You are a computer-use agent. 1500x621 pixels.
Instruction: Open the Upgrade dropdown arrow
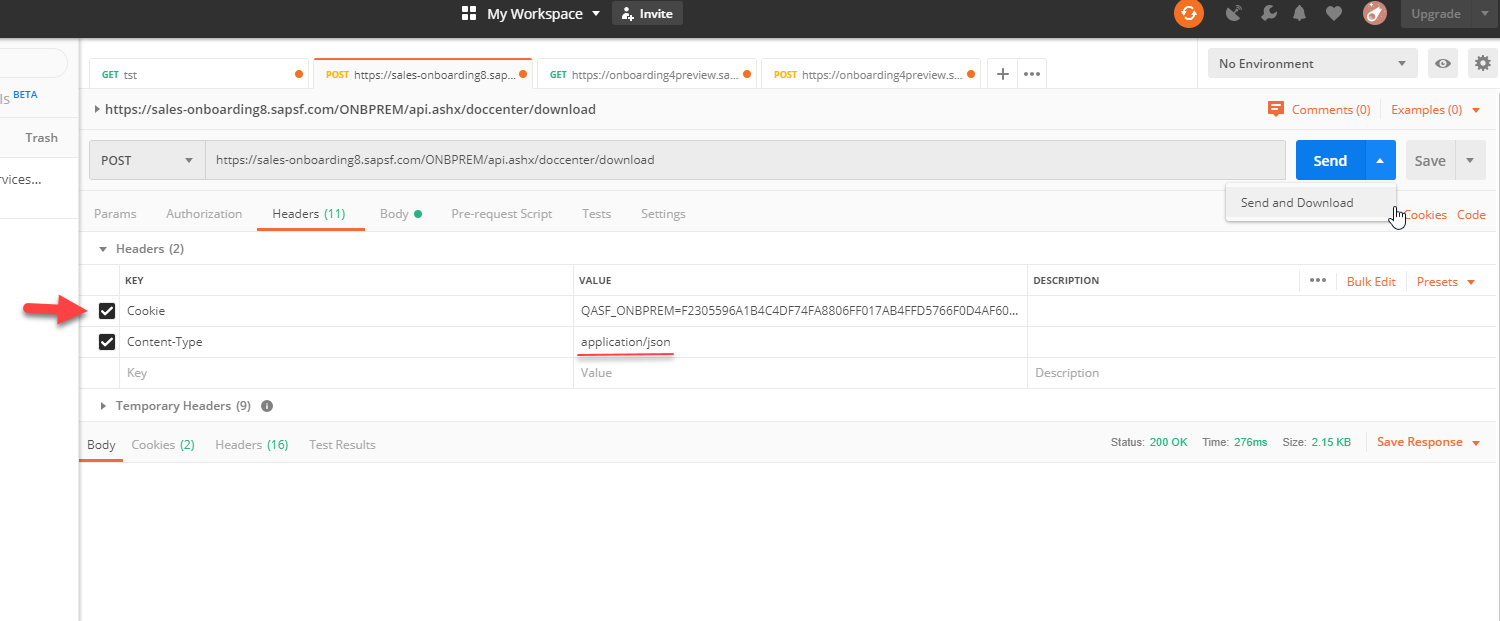click(1484, 14)
